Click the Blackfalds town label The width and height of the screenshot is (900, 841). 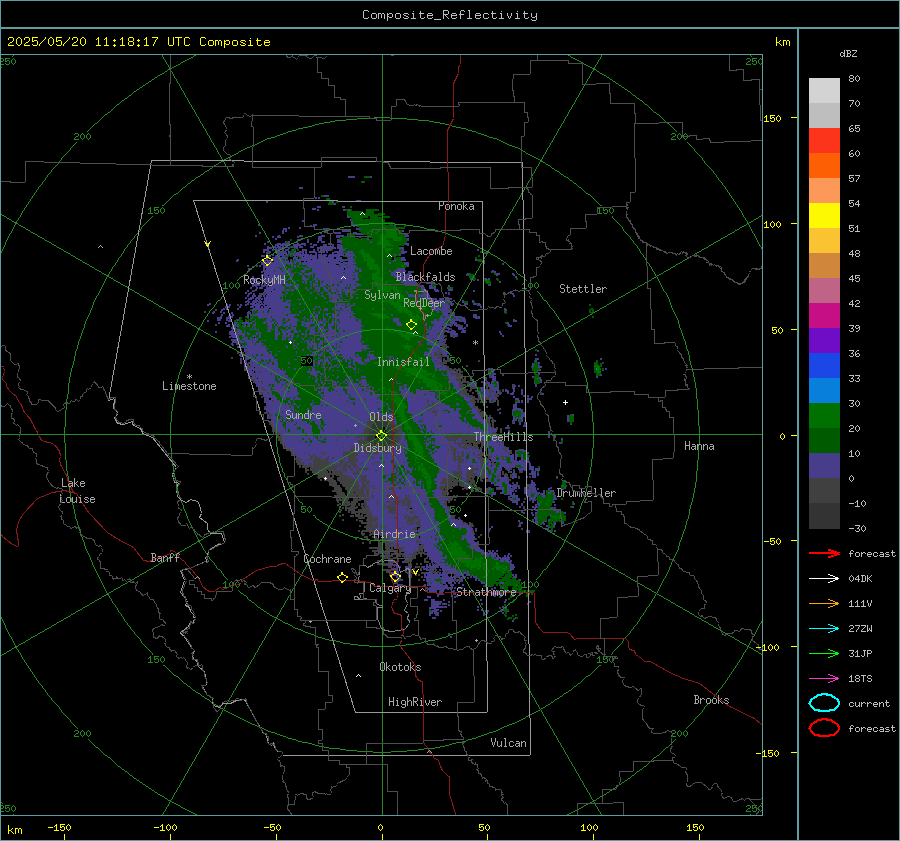pyautogui.click(x=425, y=277)
